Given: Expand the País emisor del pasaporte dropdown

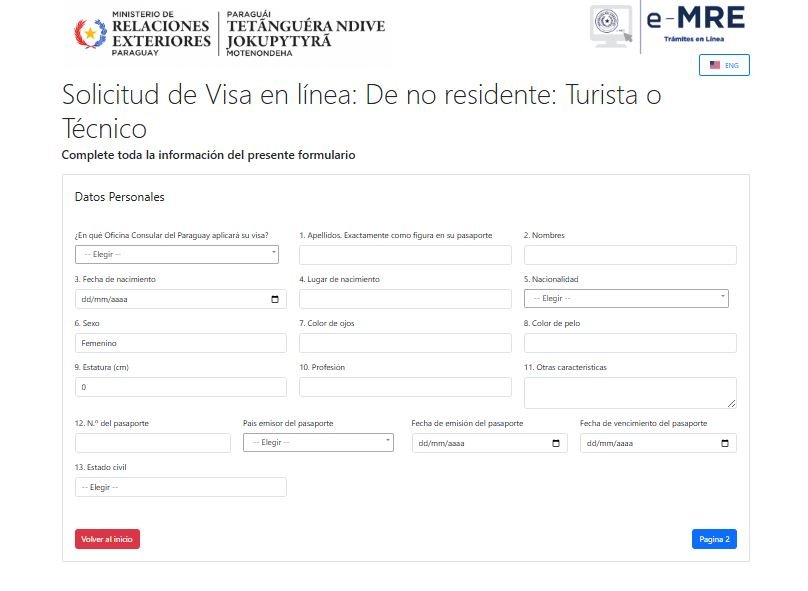Looking at the screenshot, I should (x=318, y=442).
